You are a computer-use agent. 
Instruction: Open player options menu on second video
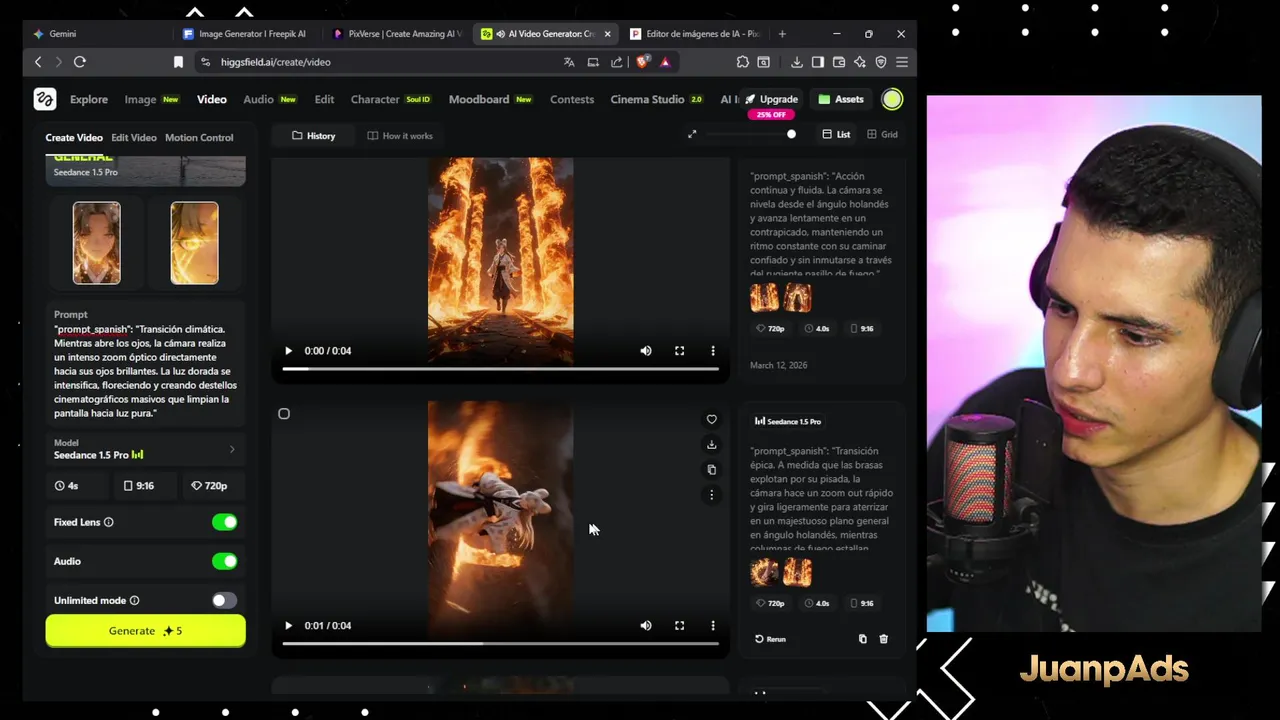pyautogui.click(x=713, y=626)
